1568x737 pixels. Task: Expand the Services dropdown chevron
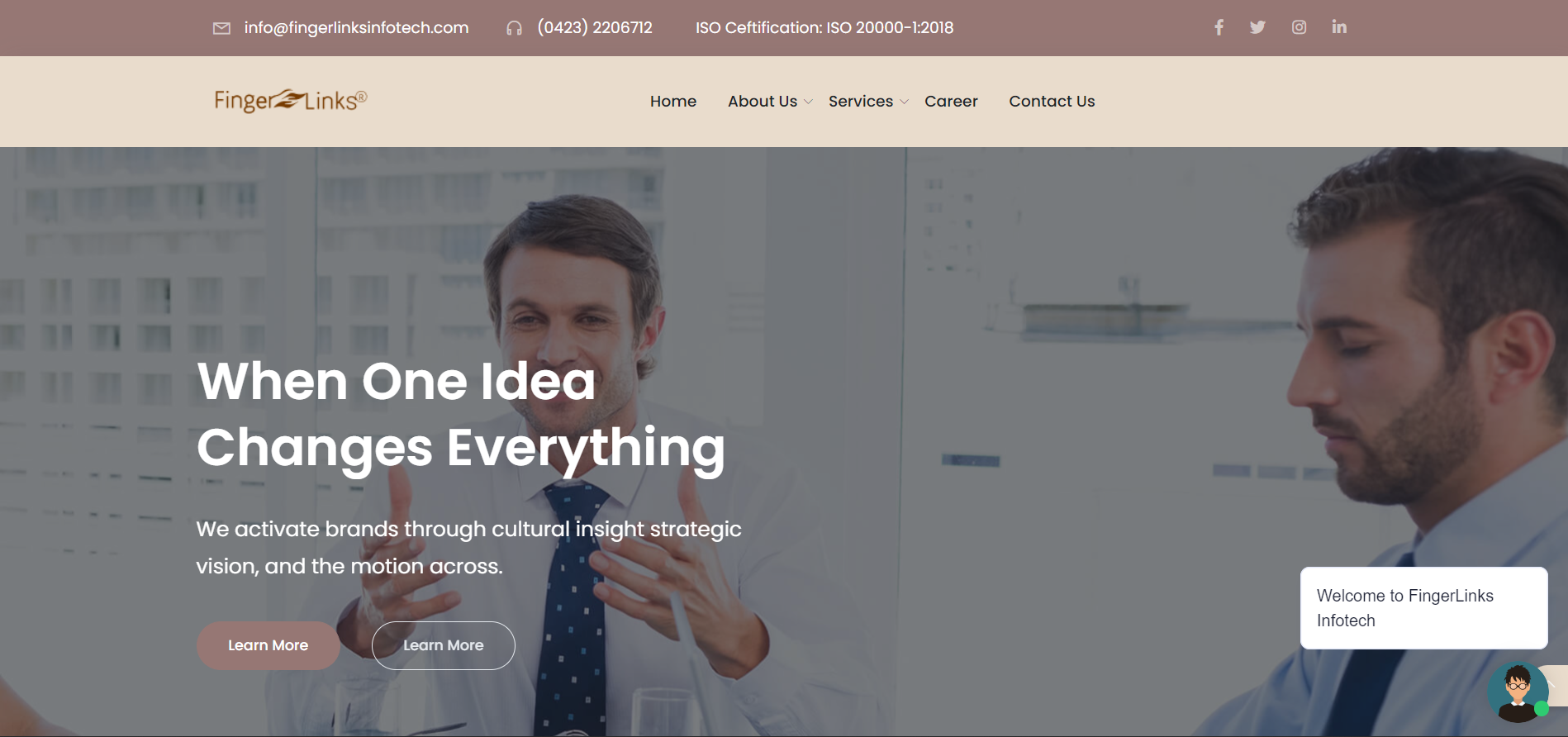904,102
